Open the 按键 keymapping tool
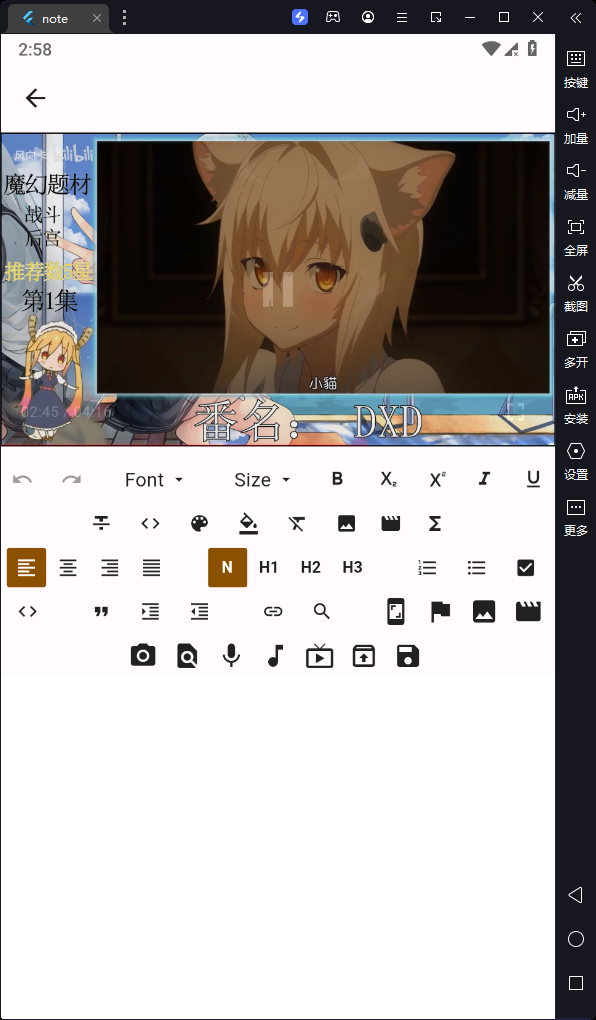Viewport: 596px width, 1020px height. [576, 68]
